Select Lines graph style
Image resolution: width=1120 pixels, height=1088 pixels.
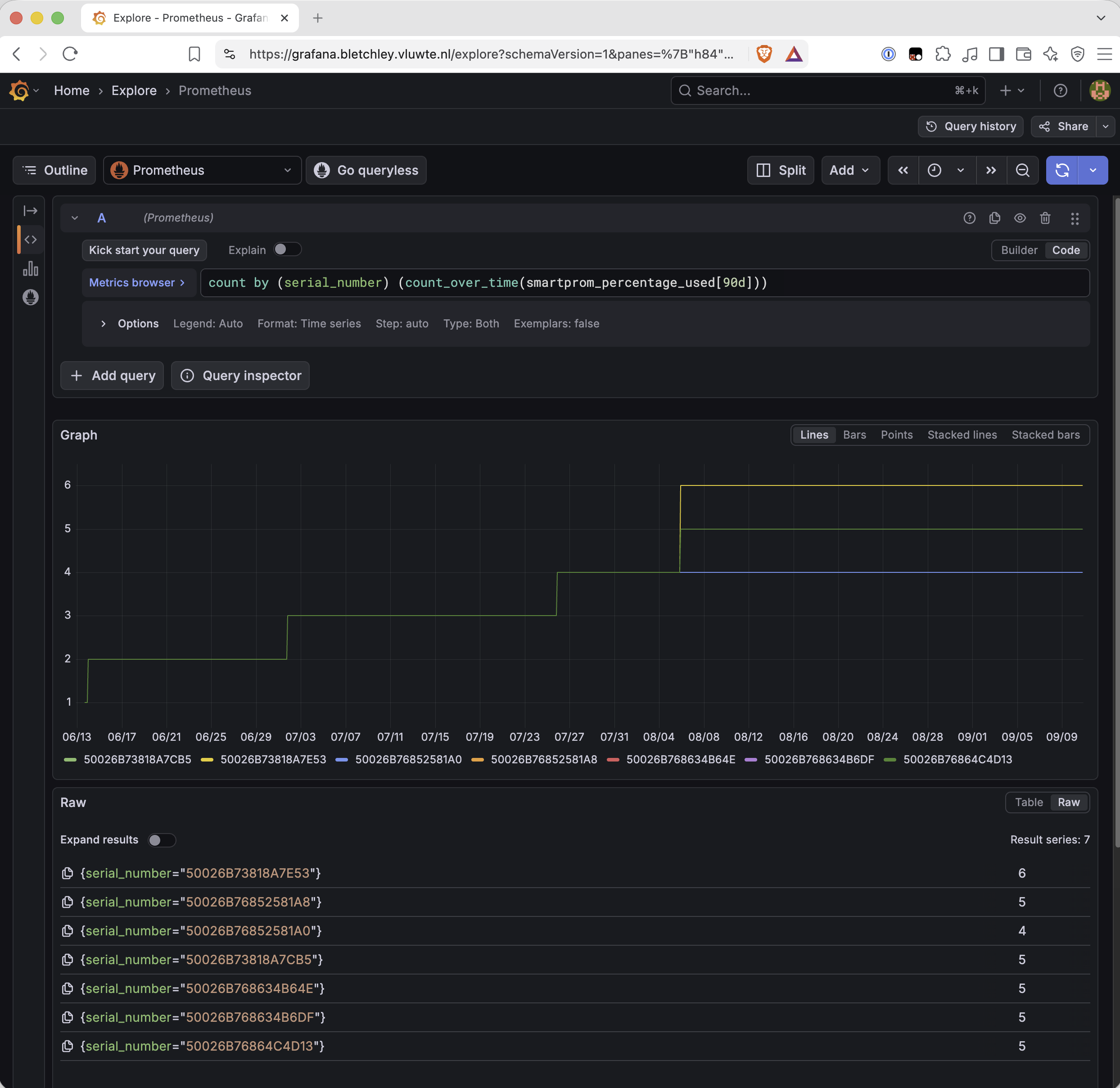[x=814, y=435]
